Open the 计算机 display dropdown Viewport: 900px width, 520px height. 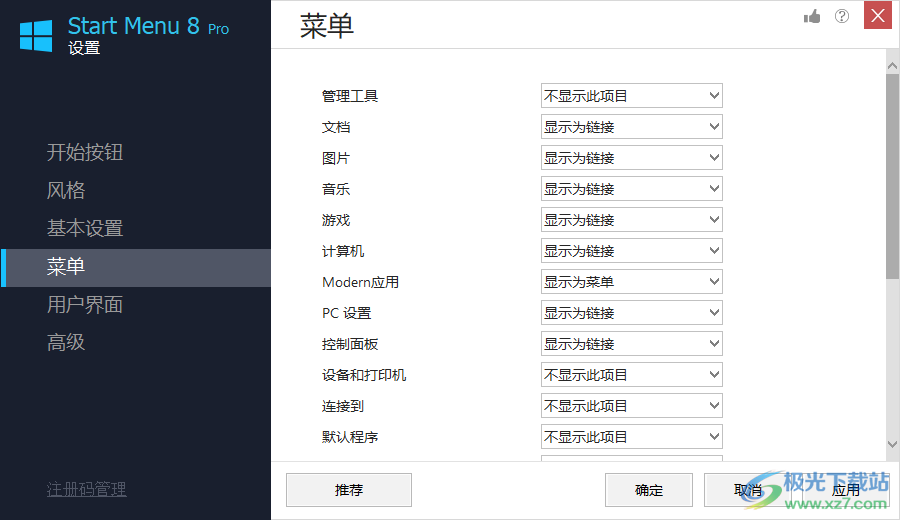pyautogui.click(x=631, y=251)
